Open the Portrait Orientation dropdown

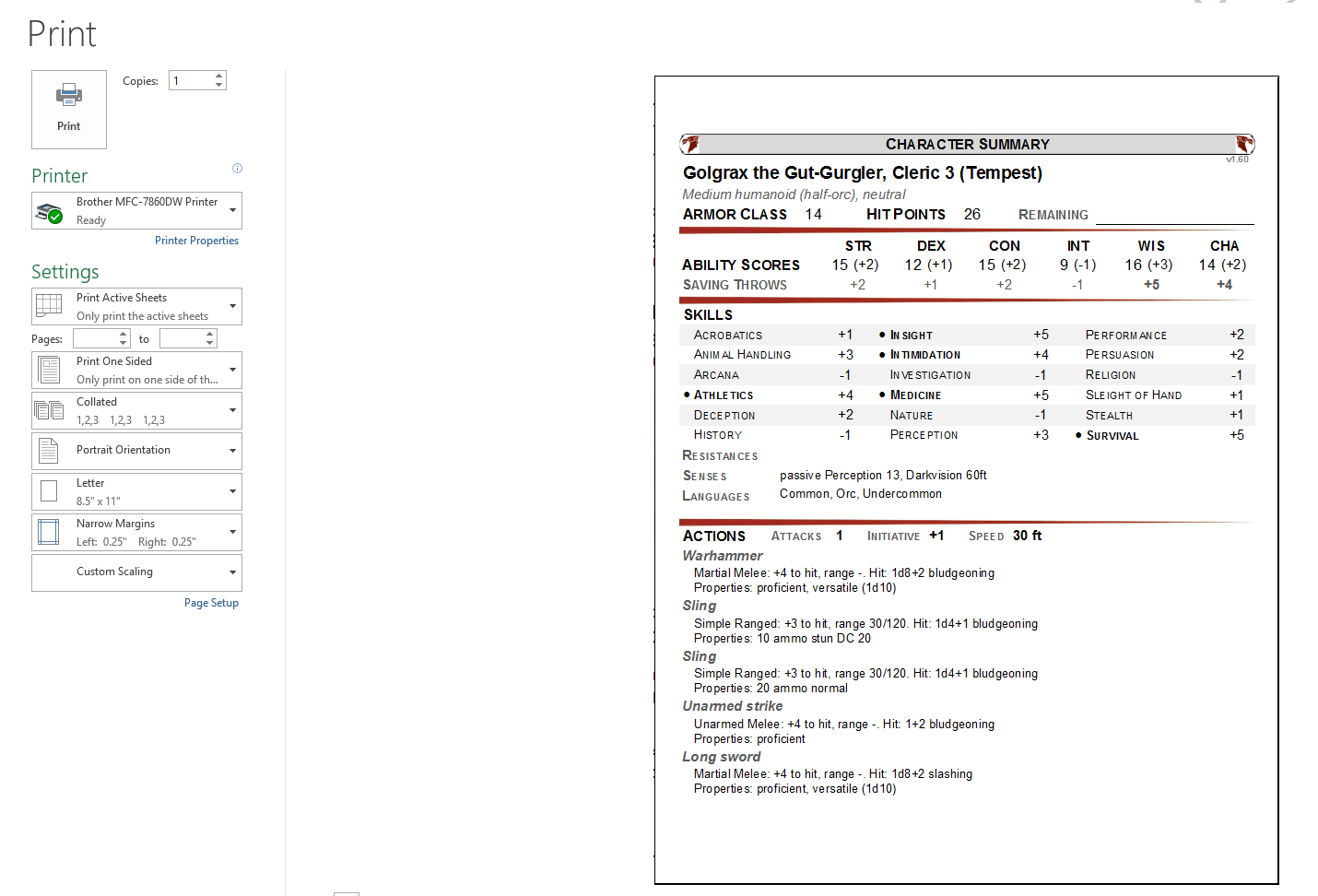coord(136,451)
